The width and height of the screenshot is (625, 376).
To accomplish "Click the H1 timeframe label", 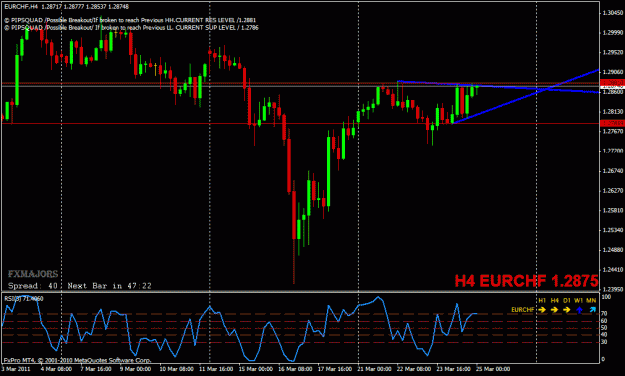I will click(x=542, y=300).
